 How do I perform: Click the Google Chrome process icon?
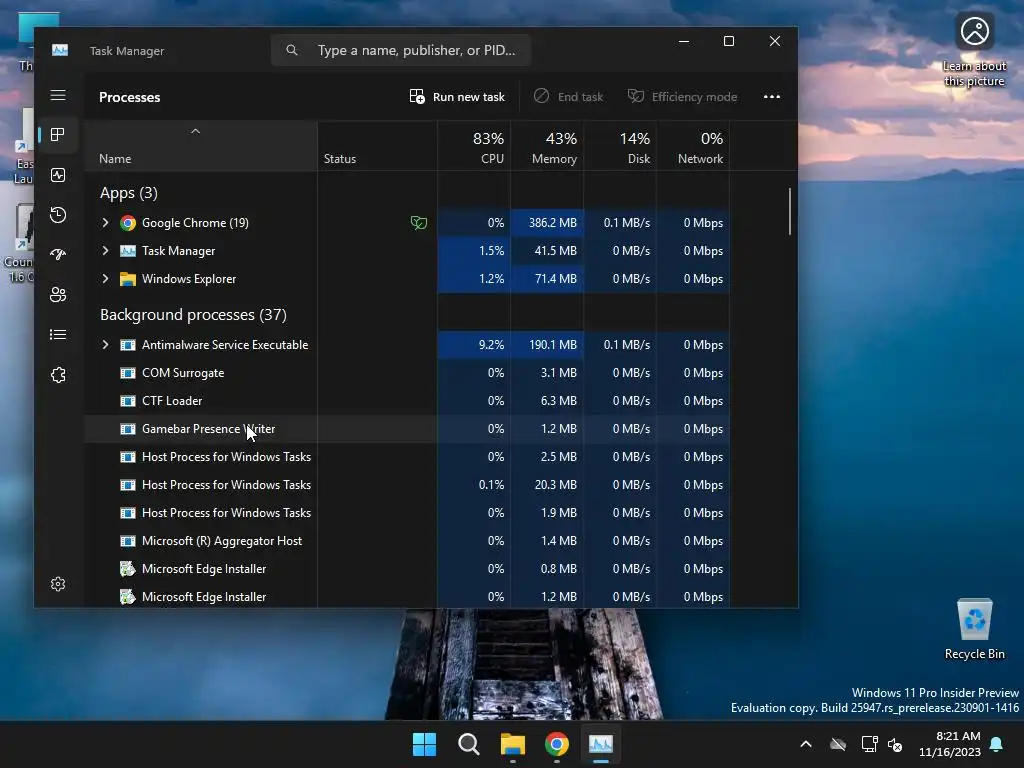(128, 223)
